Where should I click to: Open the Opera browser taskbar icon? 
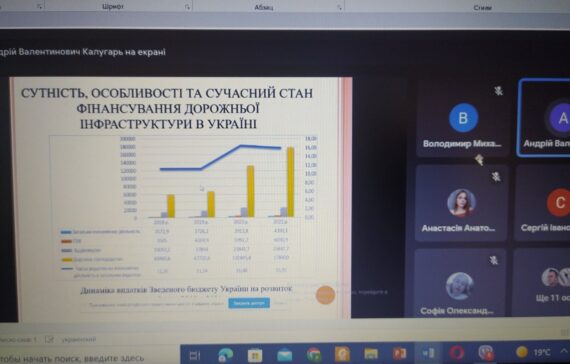[x=457, y=353]
